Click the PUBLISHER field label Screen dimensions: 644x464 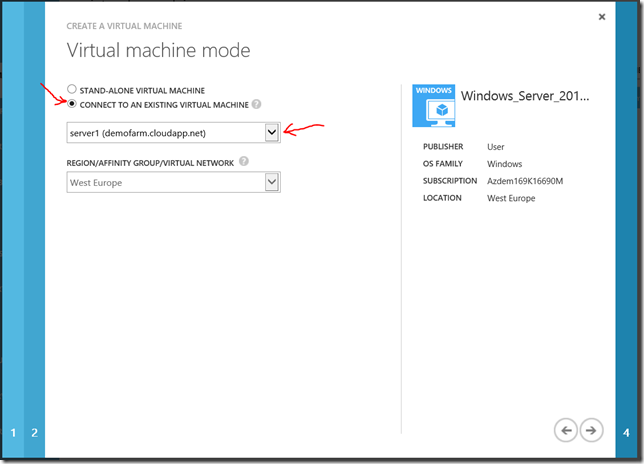443,147
